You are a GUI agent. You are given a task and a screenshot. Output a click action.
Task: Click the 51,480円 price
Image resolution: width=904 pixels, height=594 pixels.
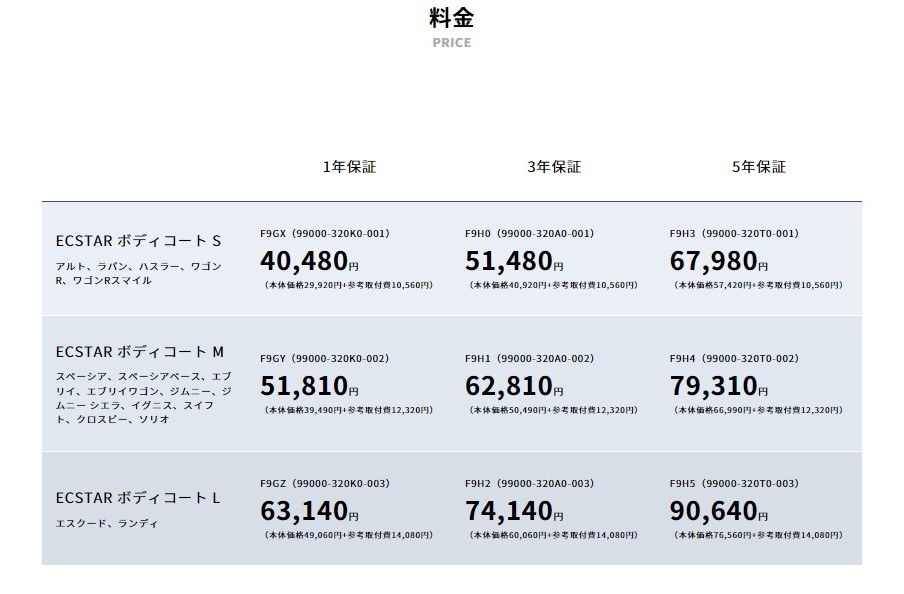click(x=514, y=261)
